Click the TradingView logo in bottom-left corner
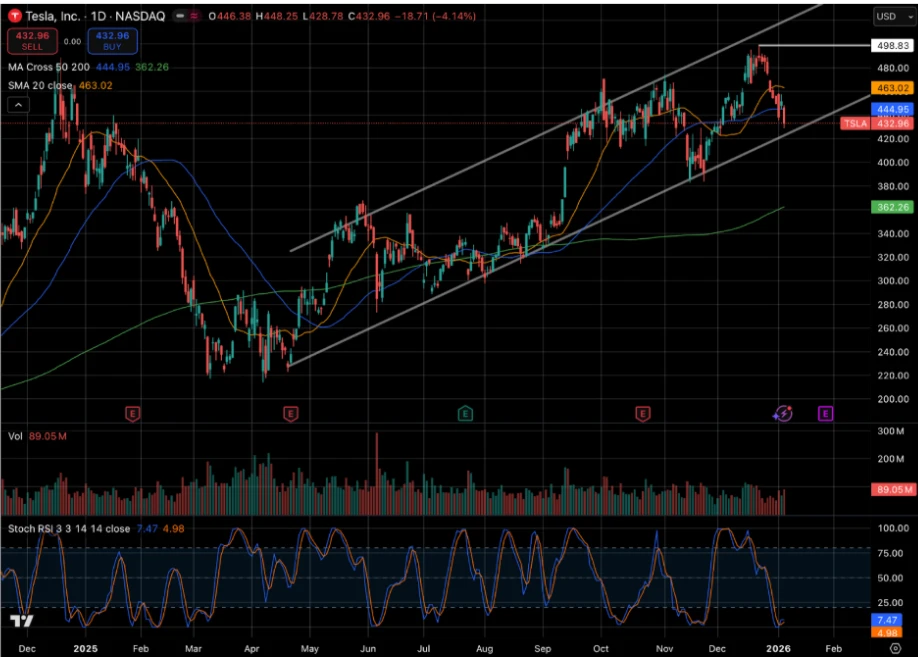 click(20, 622)
